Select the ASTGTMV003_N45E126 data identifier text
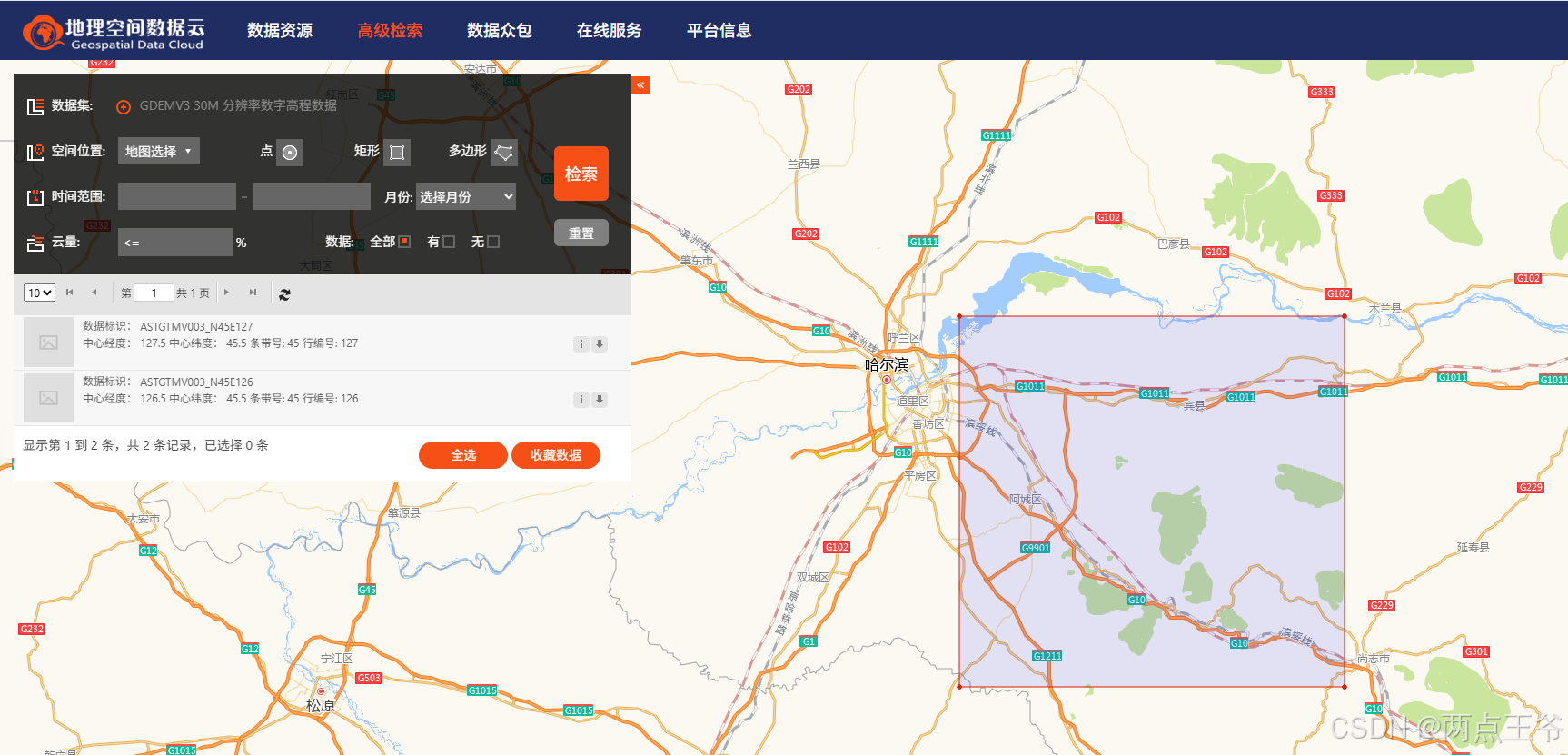 [196, 382]
